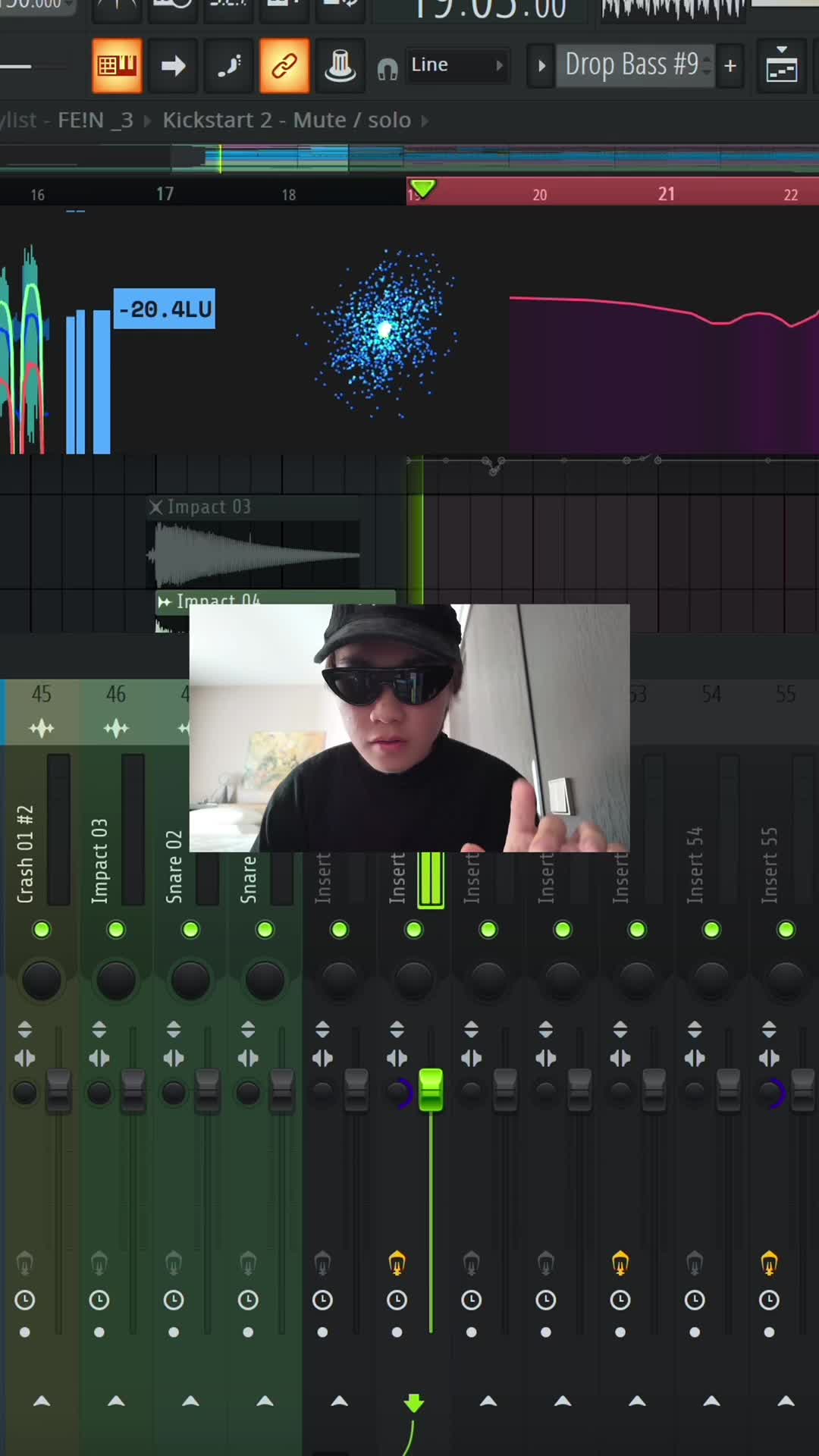Mute the Snare 02 mixer track
Viewport: 819px width, 1456px height.
click(x=190, y=930)
